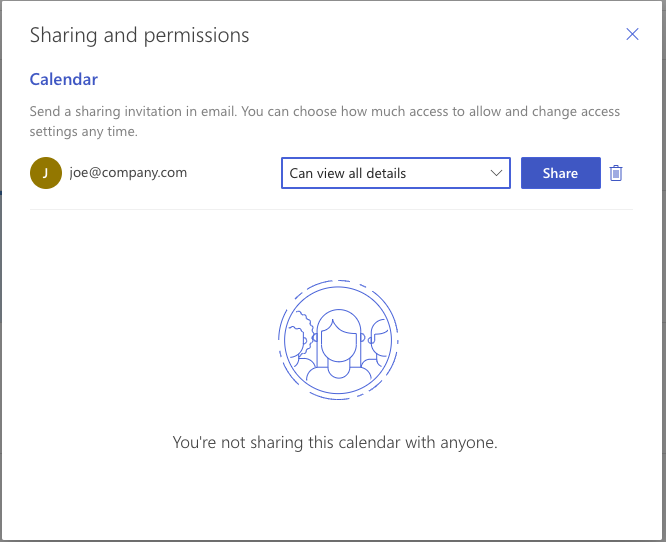
Task: Click the You're not sharing this calendar message
Action: [334, 441]
